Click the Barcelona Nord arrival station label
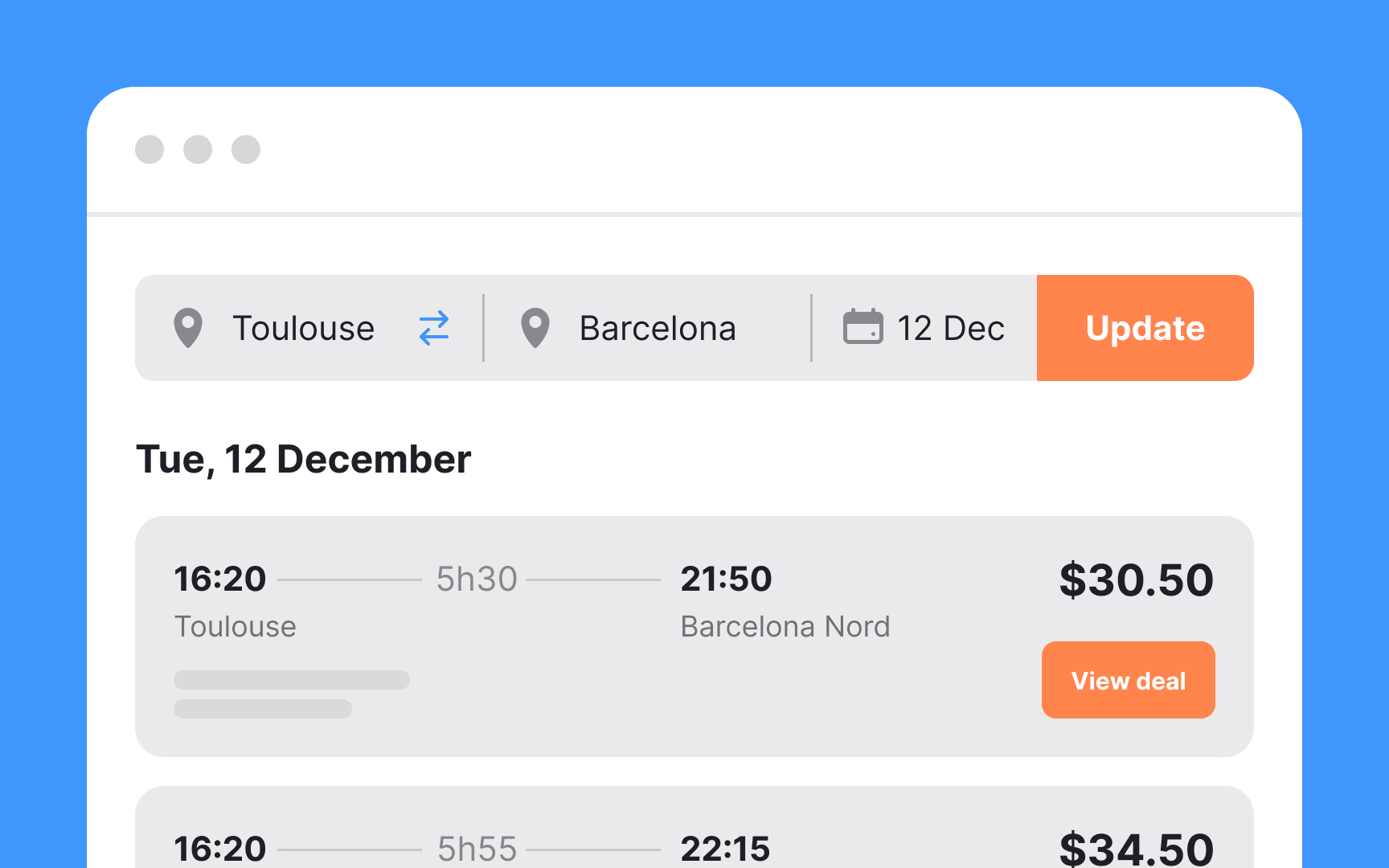1389x868 pixels. (x=785, y=626)
